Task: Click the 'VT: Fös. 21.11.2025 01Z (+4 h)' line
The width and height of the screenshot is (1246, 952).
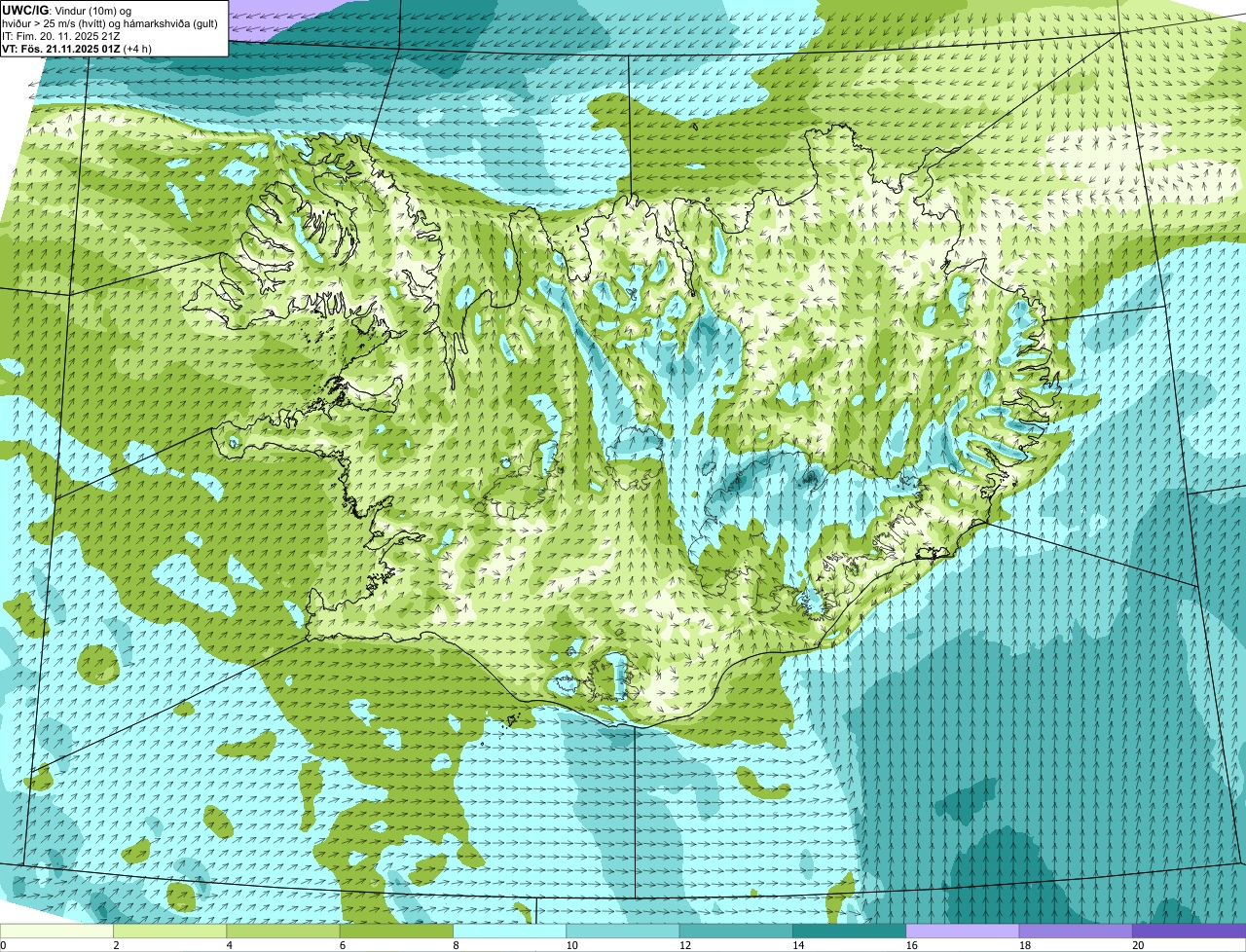Action: pyautogui.click(x=77, y=48)
